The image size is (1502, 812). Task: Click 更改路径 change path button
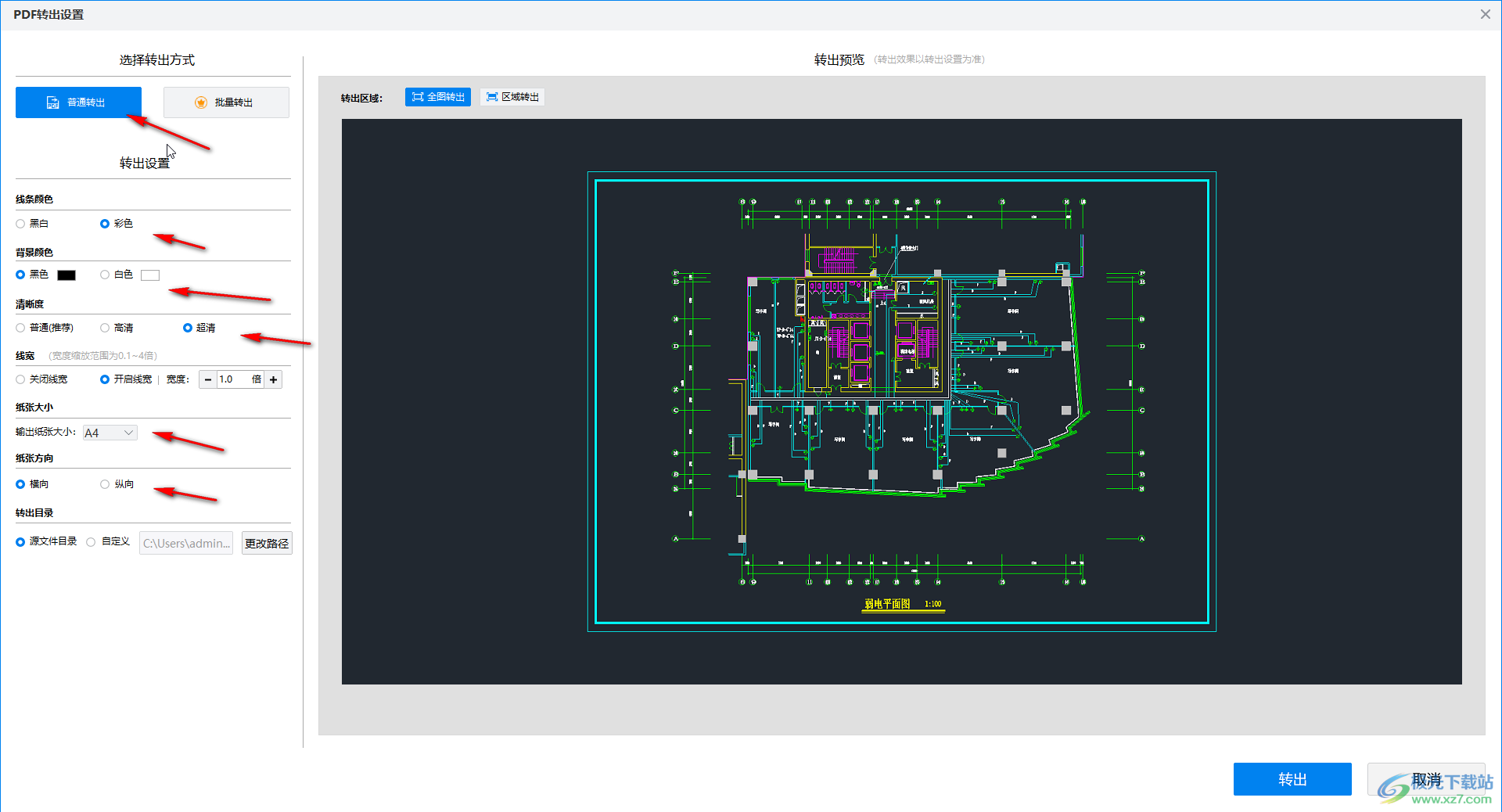pyautogui.click(x=267, y=543)
